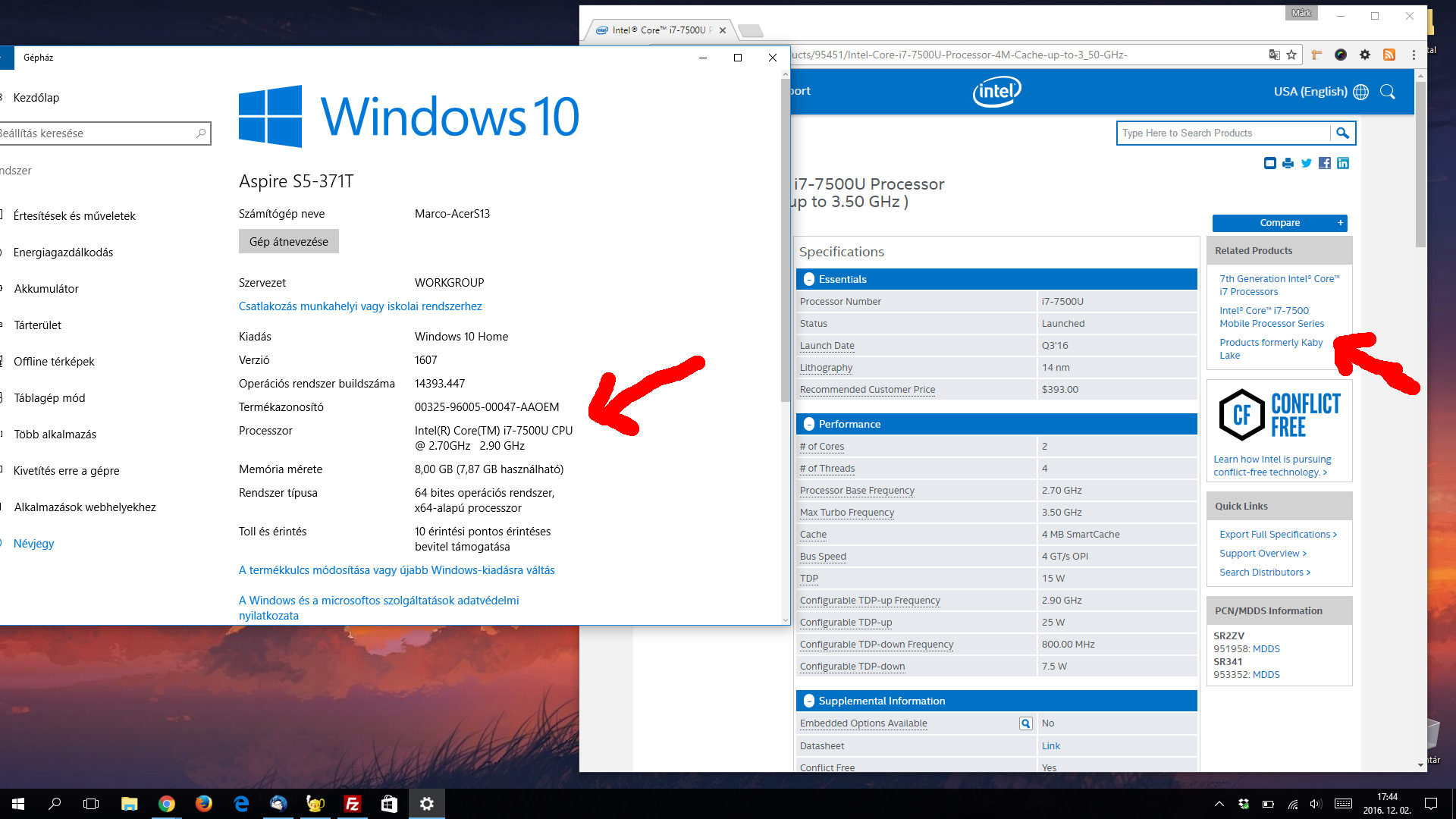This screenshot has width=1456, height=819.
Task: Click the small red-yellow app icon between Thunderbird and FileZilla
Action: pos(315,804)
